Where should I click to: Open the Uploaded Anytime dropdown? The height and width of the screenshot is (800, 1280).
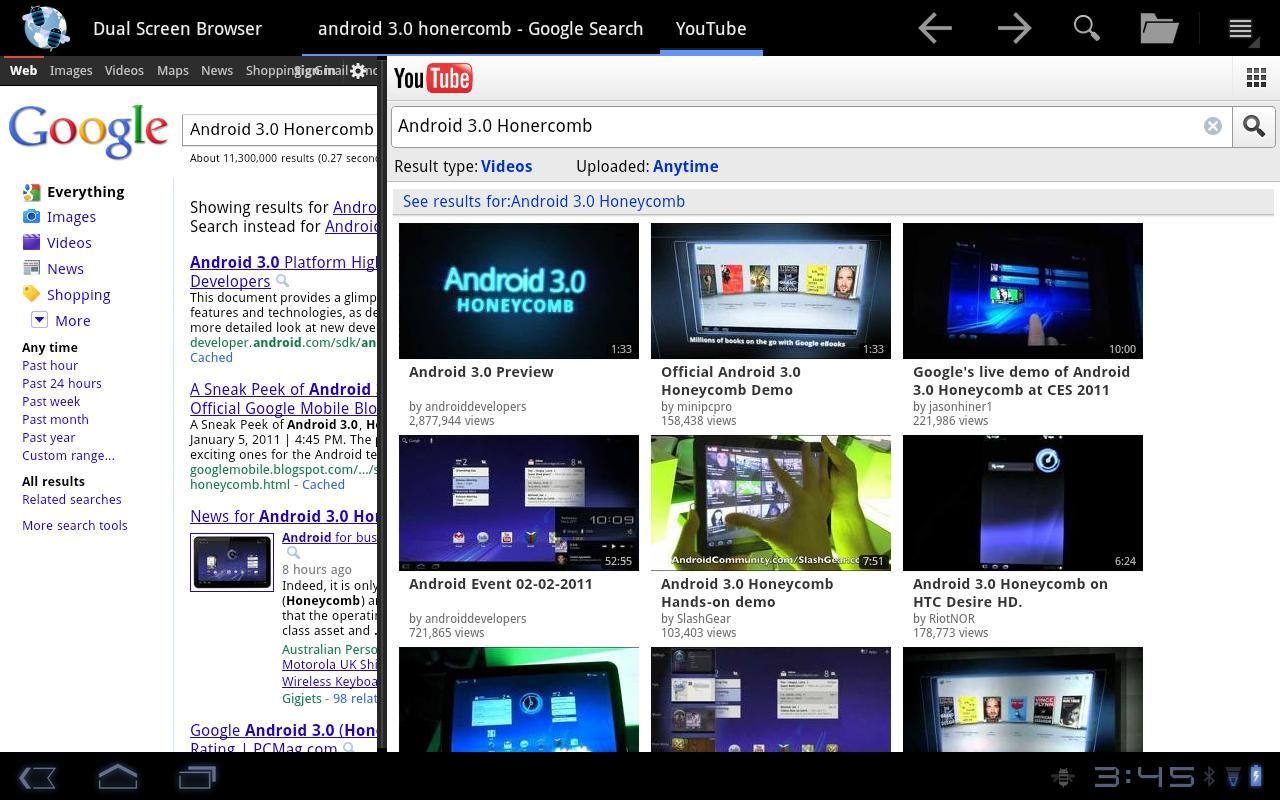coord(686,166)
